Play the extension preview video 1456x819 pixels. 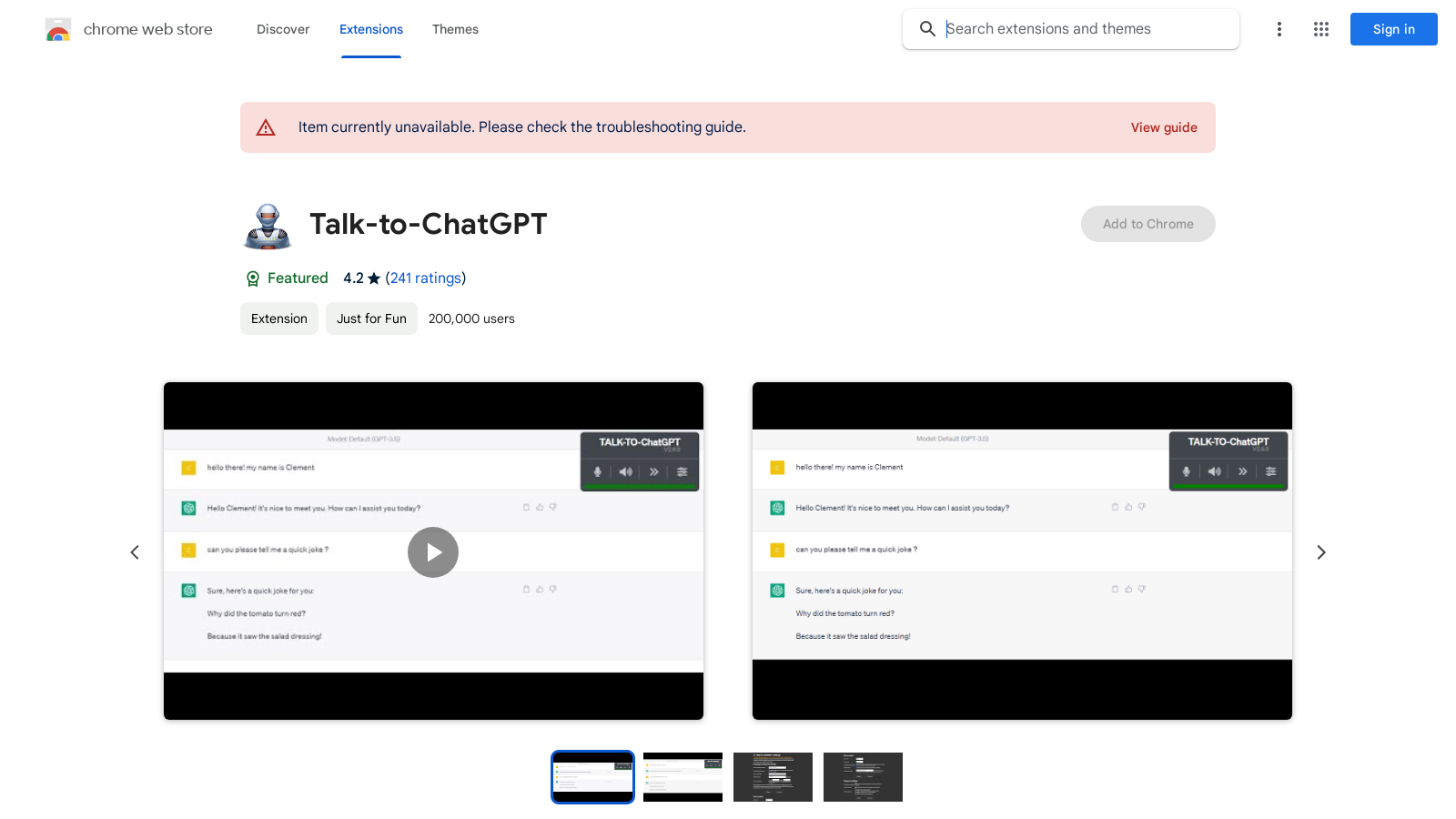pyautogui.click(x=433, y=552)
